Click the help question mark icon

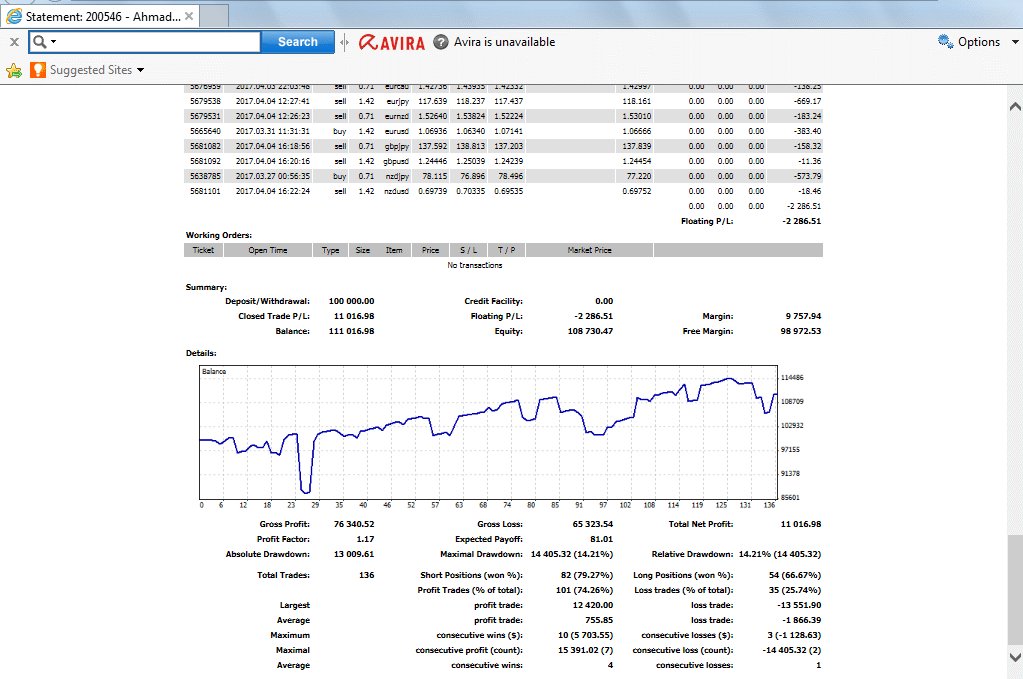click(x=441, y=42)
